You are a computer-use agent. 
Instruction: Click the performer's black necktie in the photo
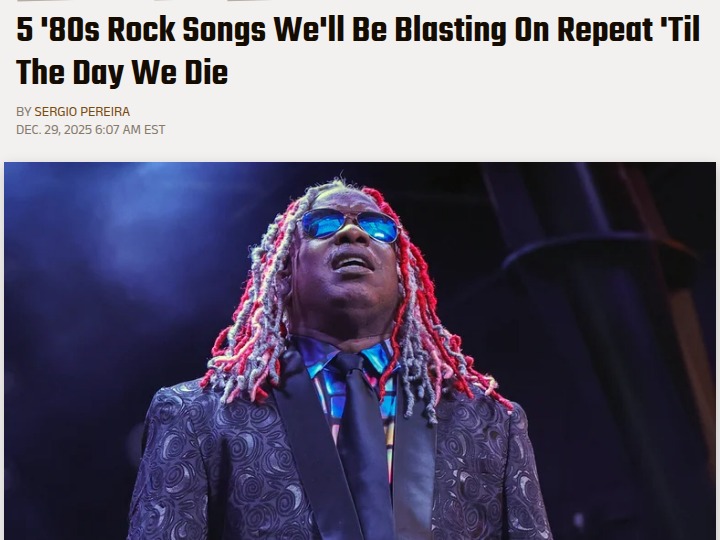coord(363,436)
